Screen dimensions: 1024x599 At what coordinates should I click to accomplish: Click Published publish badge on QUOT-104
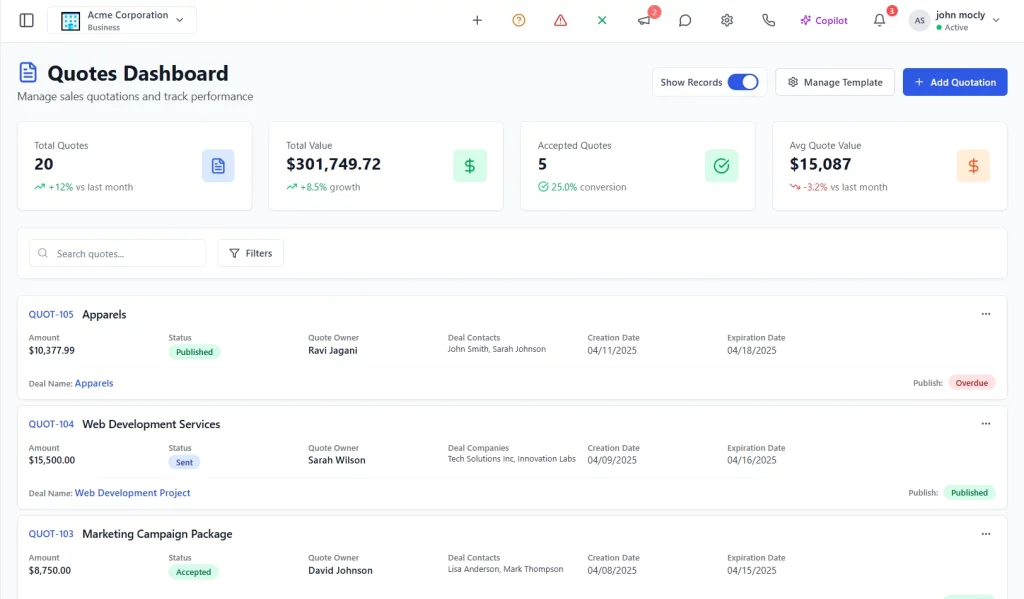point(969,493)
